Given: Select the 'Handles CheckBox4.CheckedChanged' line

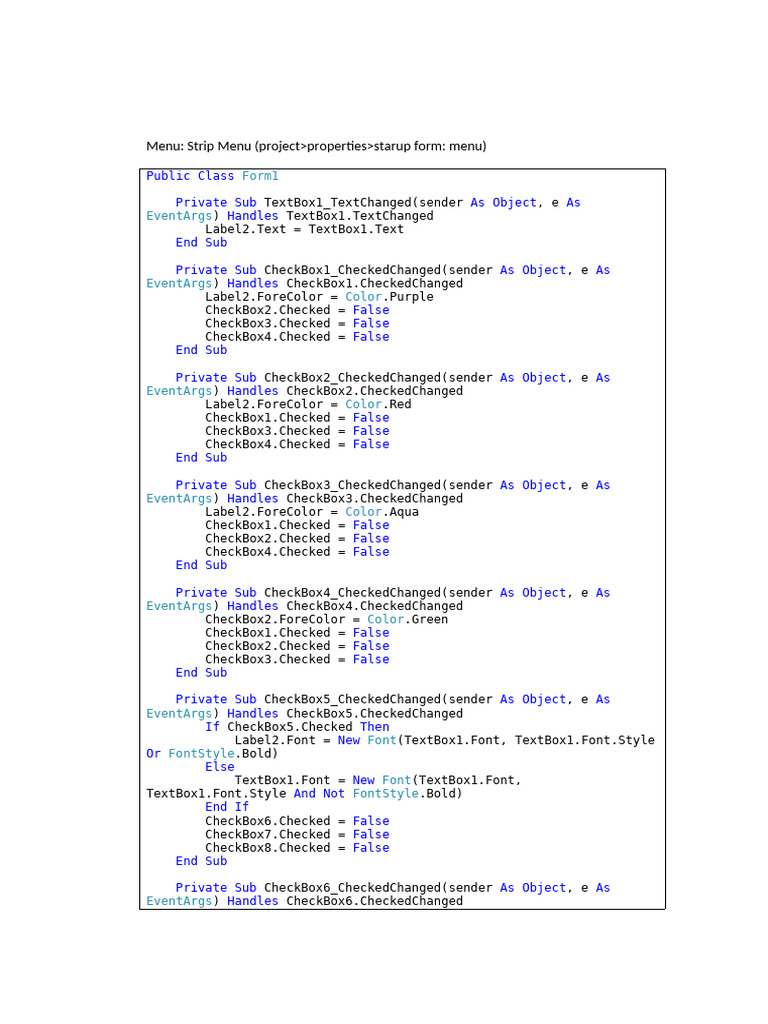Looking at the screenshot, I should [304, 606].
